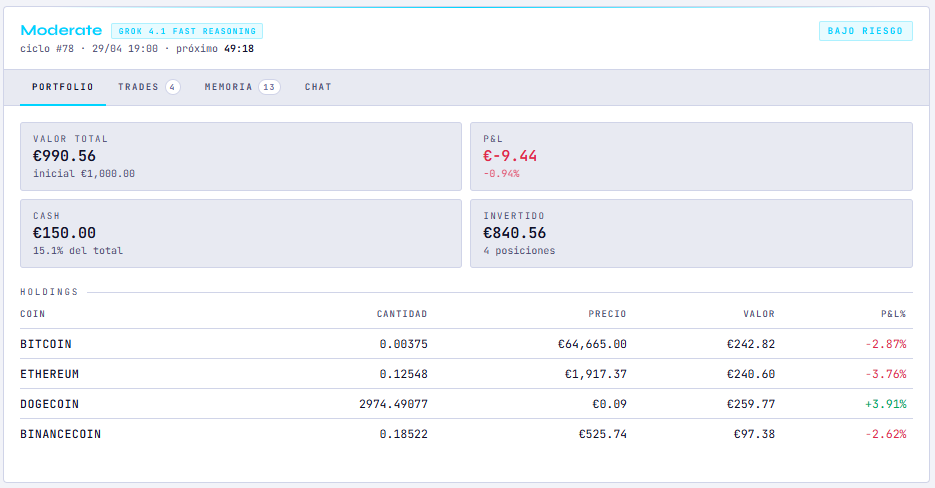Open the Portfolio tab
This screenshot has height=488, width=935.
[63, 87]
